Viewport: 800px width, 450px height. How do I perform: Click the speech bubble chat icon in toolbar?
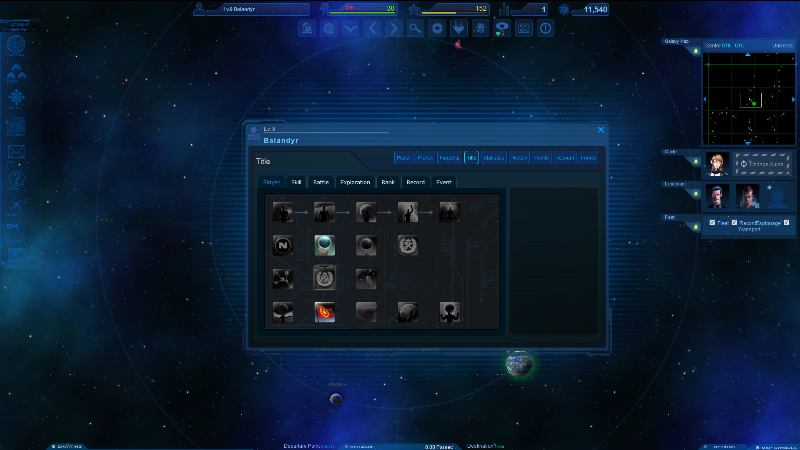(x=502, y=28)
